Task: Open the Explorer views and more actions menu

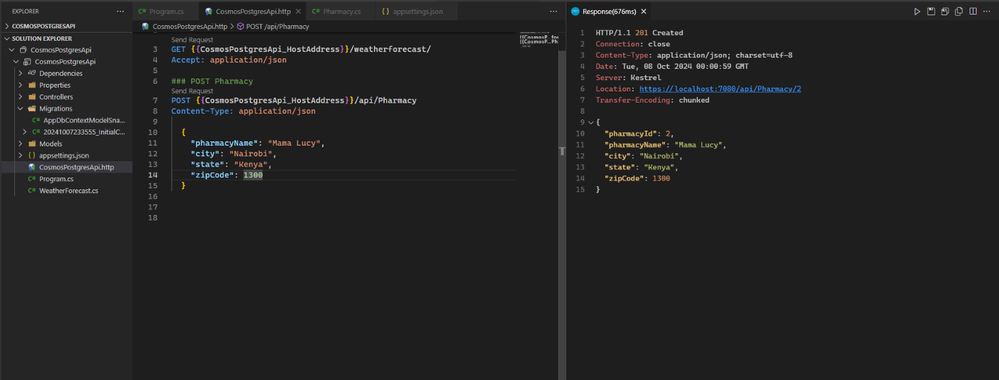Action: pos(120,11)
